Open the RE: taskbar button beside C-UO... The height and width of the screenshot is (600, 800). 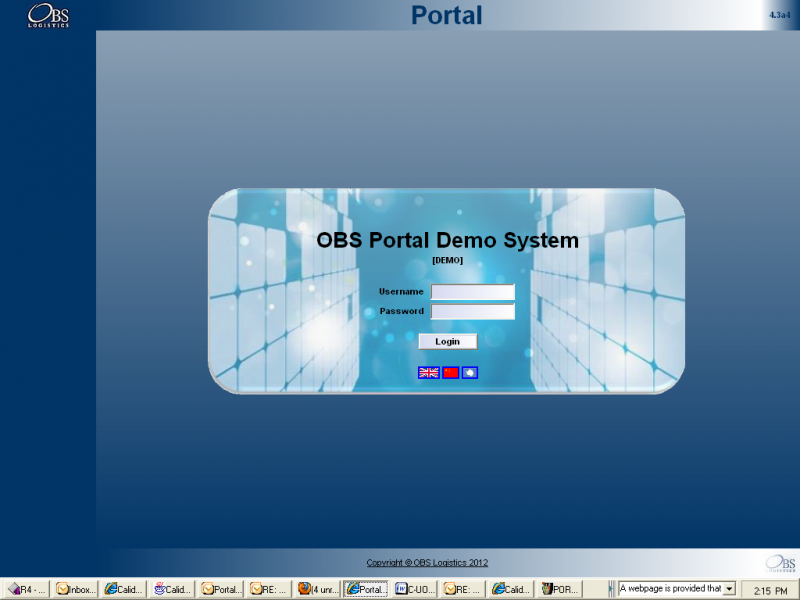click(x=463, y=589)
